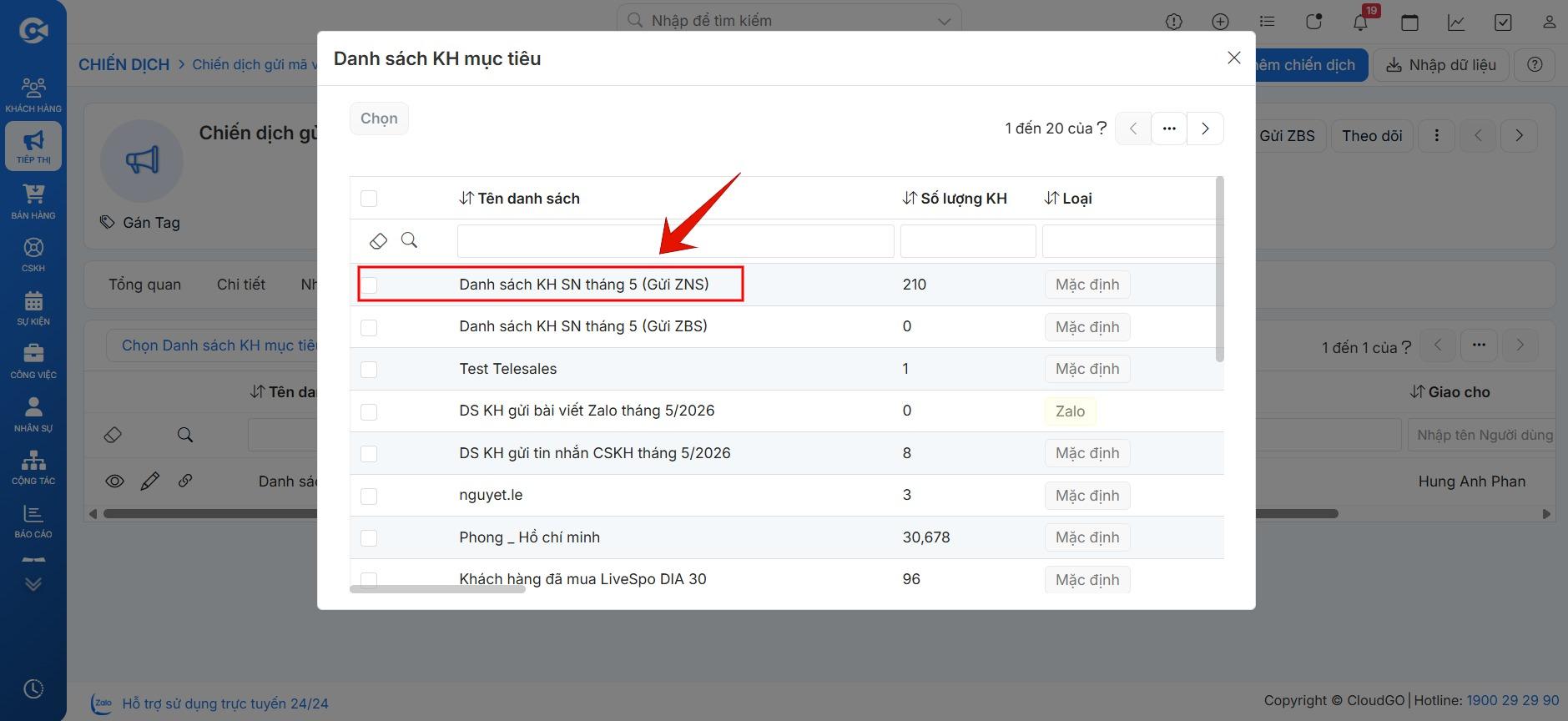Open background list pagination ellipsis
1568x721 pixels.
1479,345
